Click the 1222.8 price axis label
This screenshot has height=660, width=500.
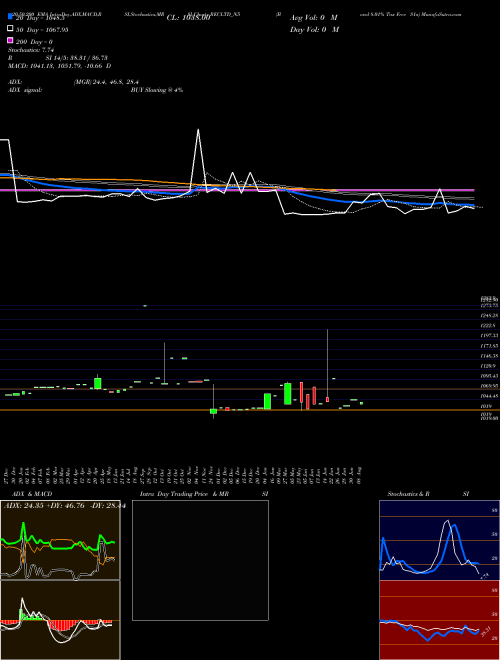coord(487,325)
